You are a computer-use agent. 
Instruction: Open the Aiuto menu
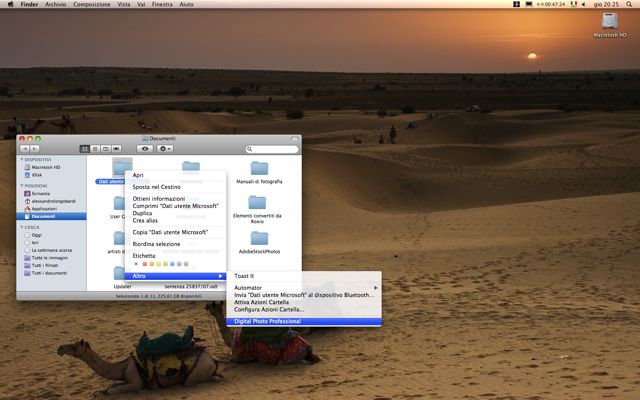[x=187, y=4]
